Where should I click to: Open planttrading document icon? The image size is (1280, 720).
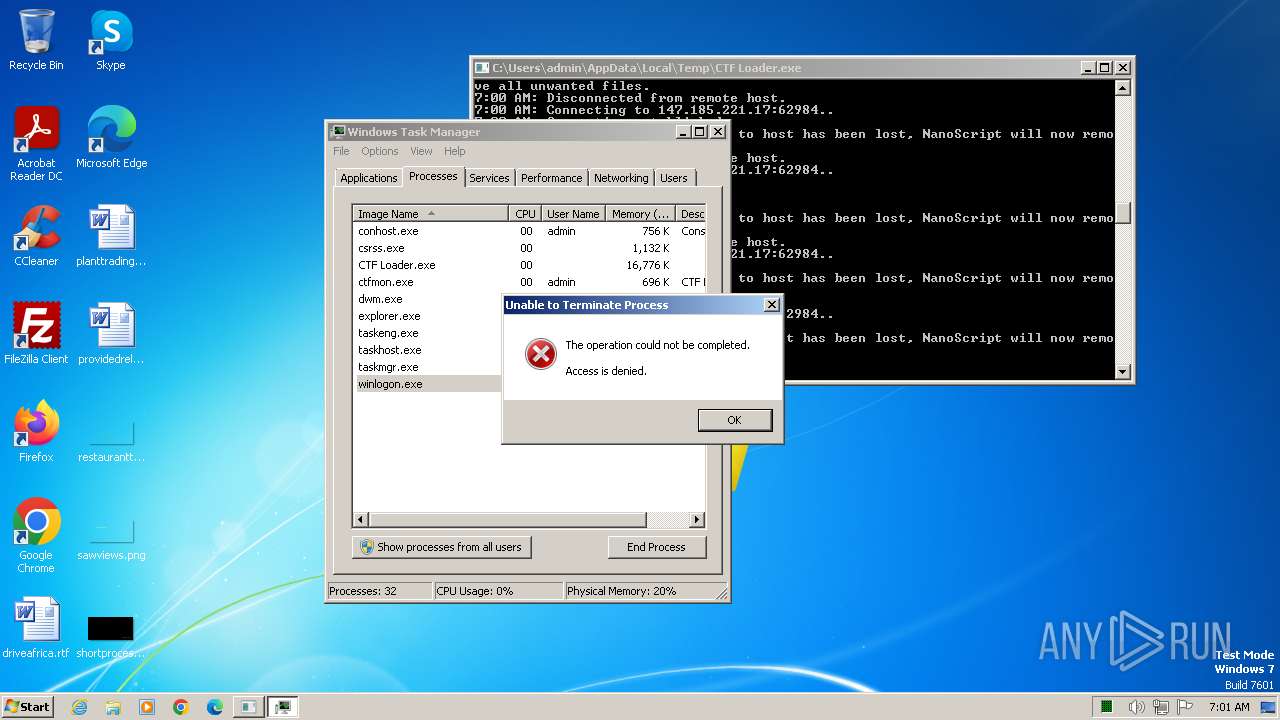111,235
